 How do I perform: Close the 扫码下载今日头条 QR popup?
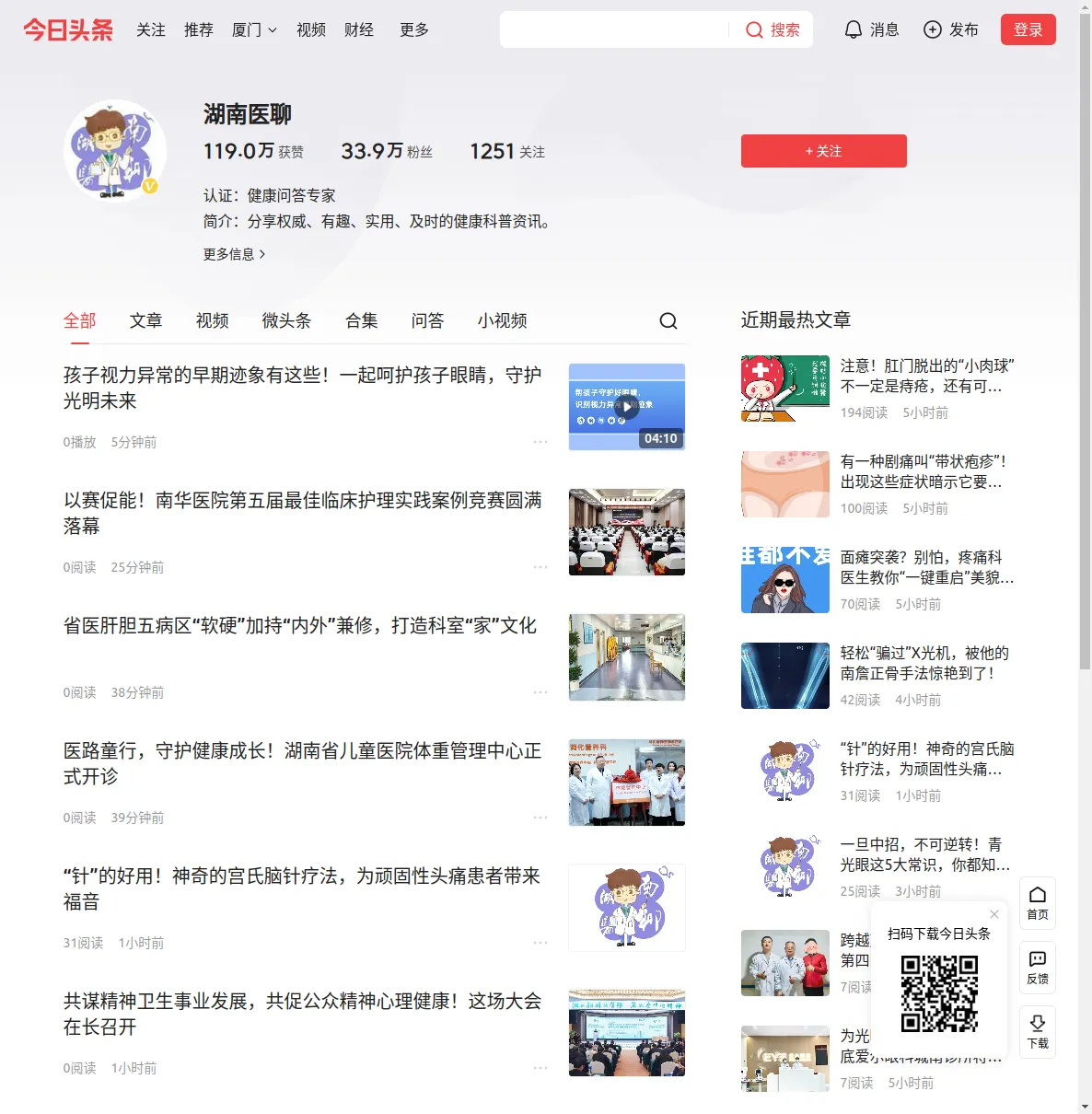pos(994,914)
